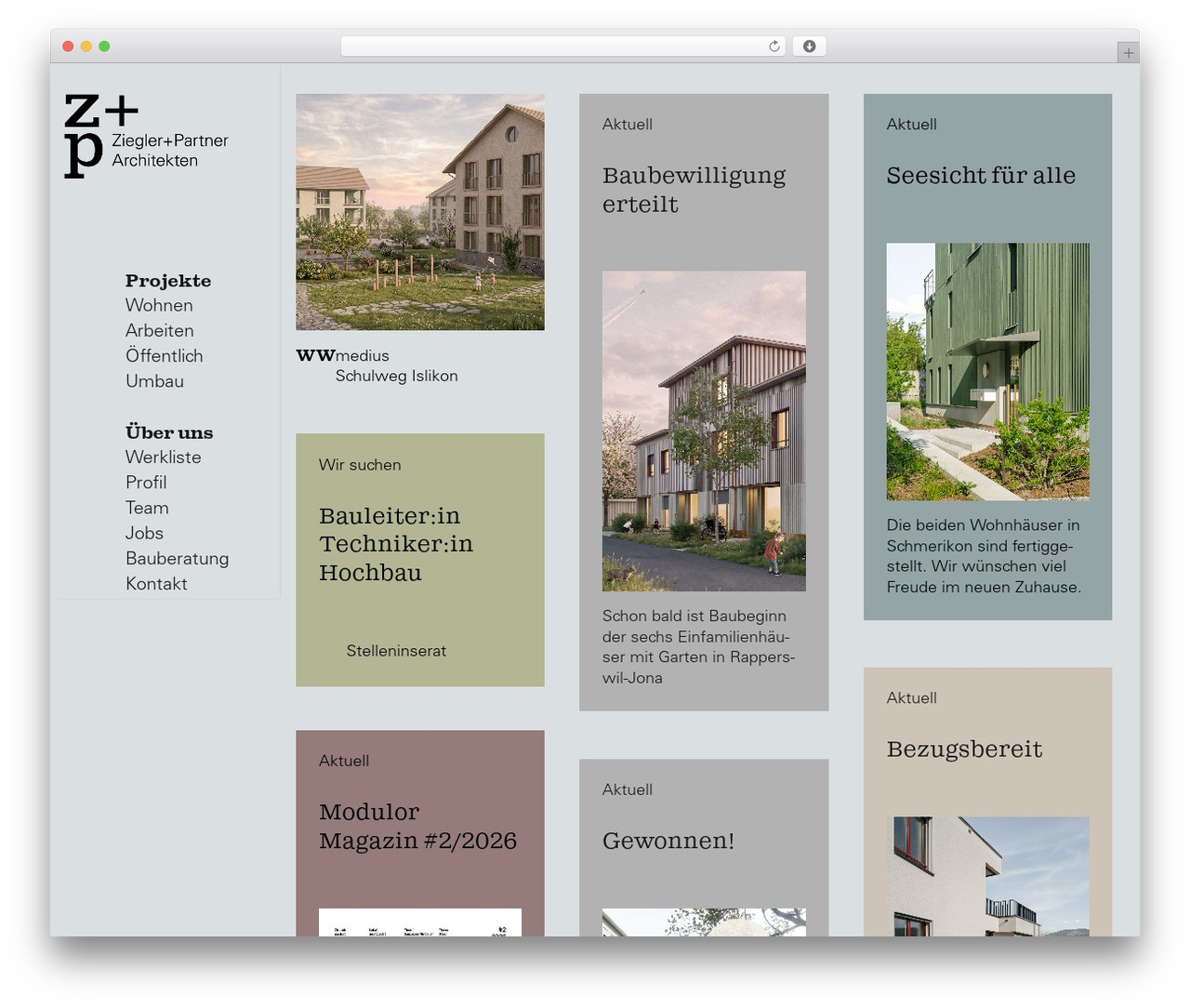Click the Ziegler+Partner Architekten logo
Viewport: 1190px width, 1008px height.
pos(146,136)
